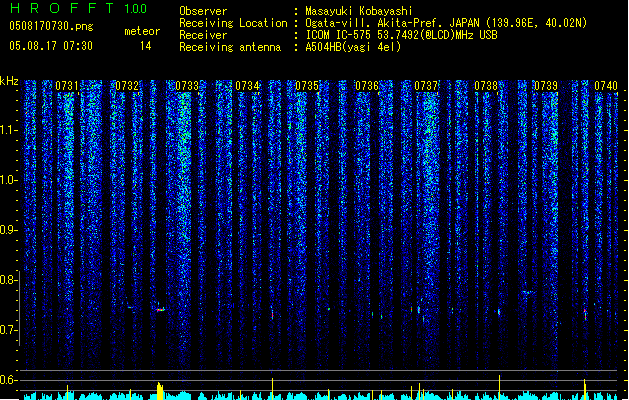Click the Receiving antenna label
This screenshot has width=629, height=400.
(x=230, y=47)
